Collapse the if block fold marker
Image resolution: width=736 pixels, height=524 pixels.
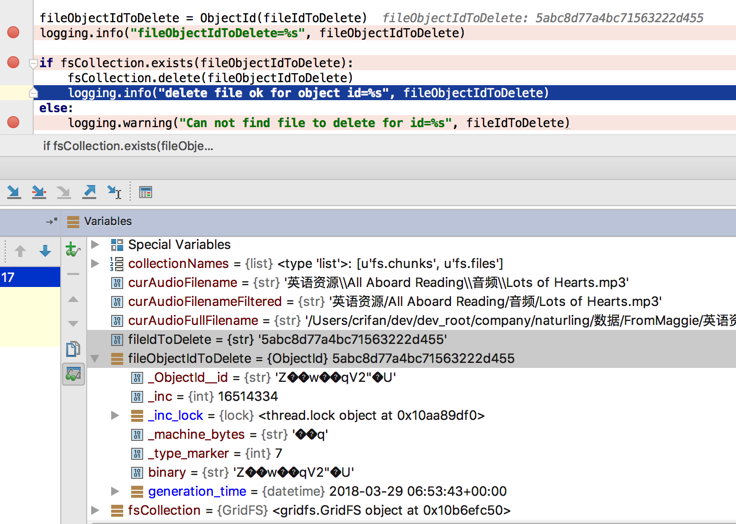[x=33, y=63]
